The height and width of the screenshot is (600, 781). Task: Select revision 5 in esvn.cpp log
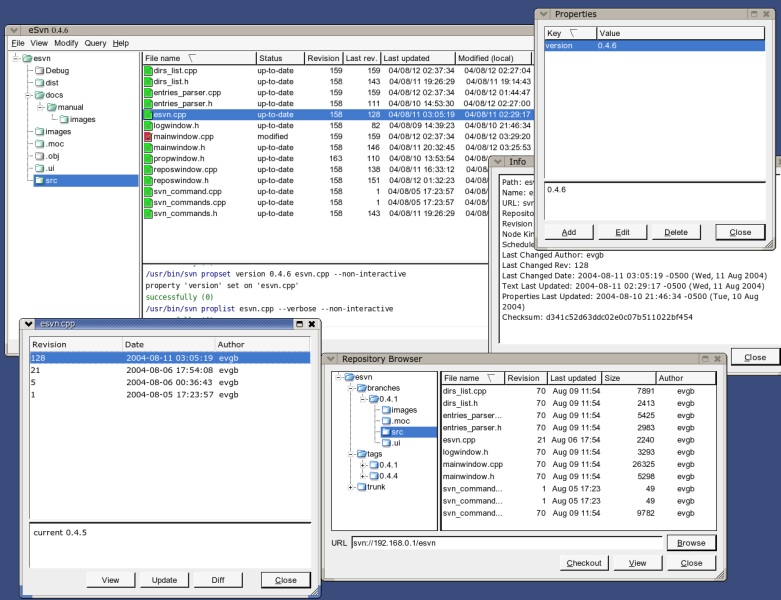[x=170, y=382]
